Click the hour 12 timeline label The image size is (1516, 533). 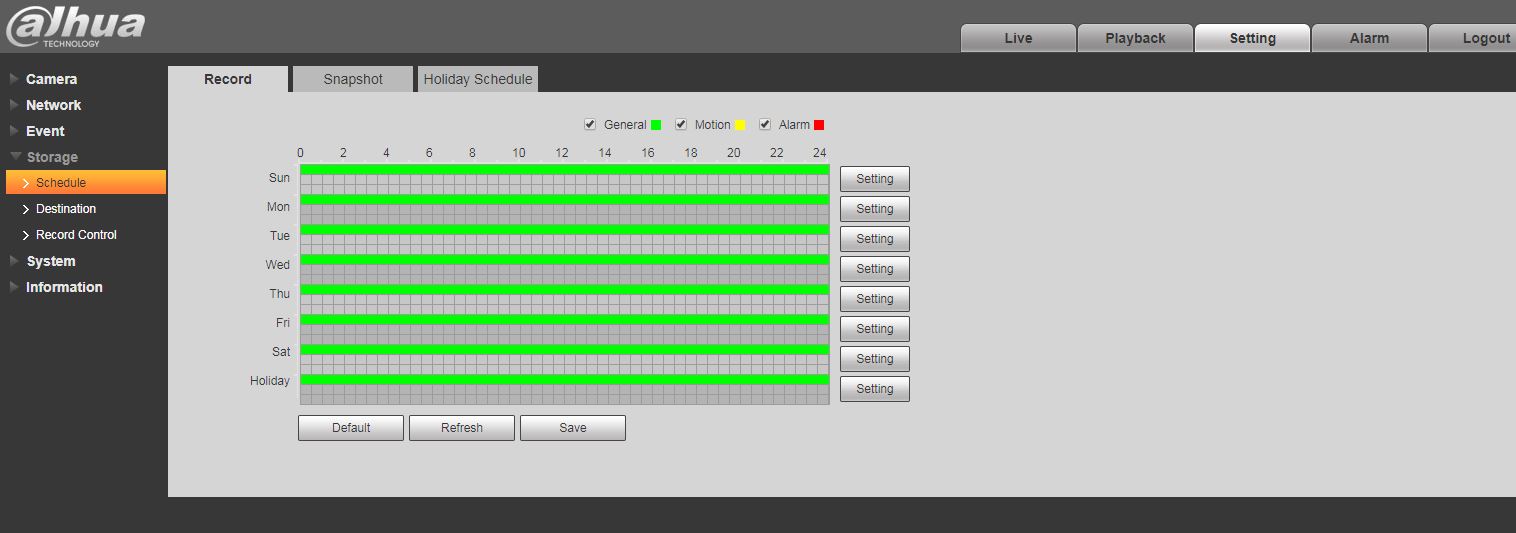click(562, 153)
